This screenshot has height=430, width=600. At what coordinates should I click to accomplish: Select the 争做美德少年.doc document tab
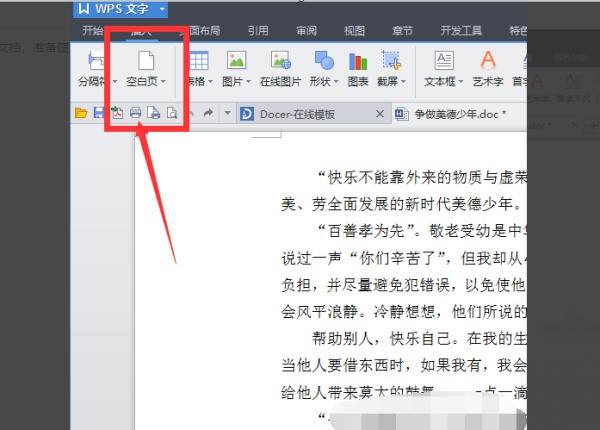pyautogui.click(x=452, y=114)
